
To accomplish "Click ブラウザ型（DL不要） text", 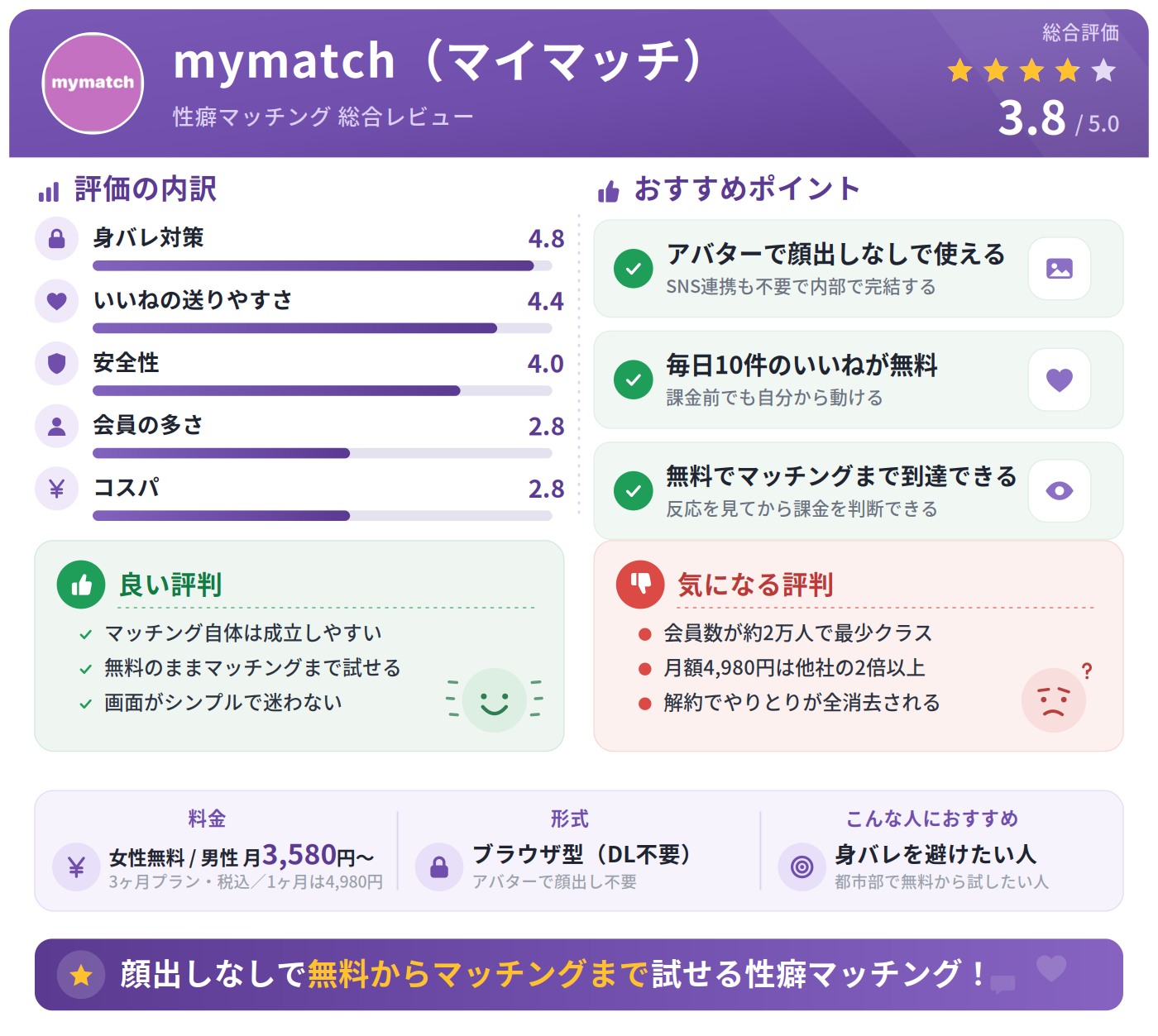I will point(581,854).
